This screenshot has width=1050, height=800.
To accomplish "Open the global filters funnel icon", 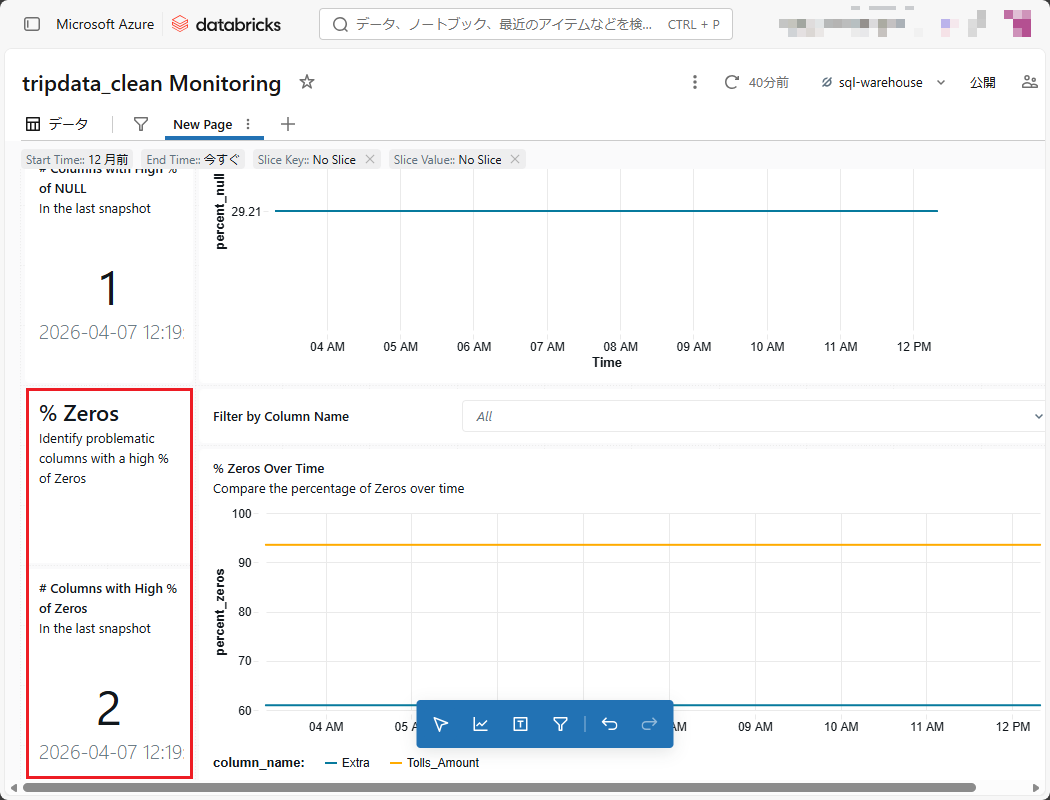I will (141, 124).
